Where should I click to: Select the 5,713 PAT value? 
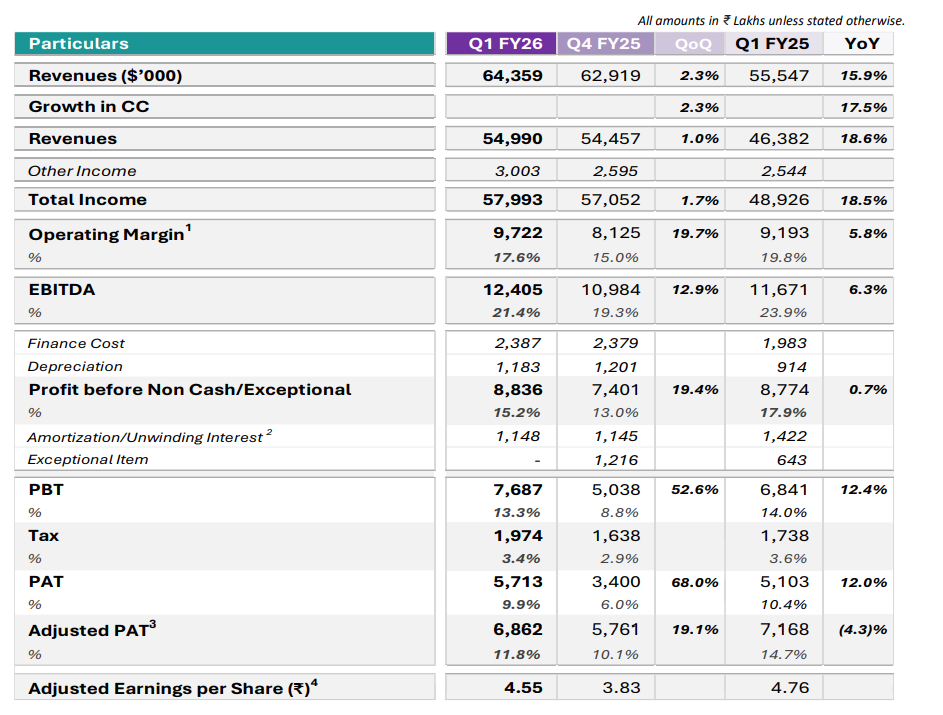point(518,582)
